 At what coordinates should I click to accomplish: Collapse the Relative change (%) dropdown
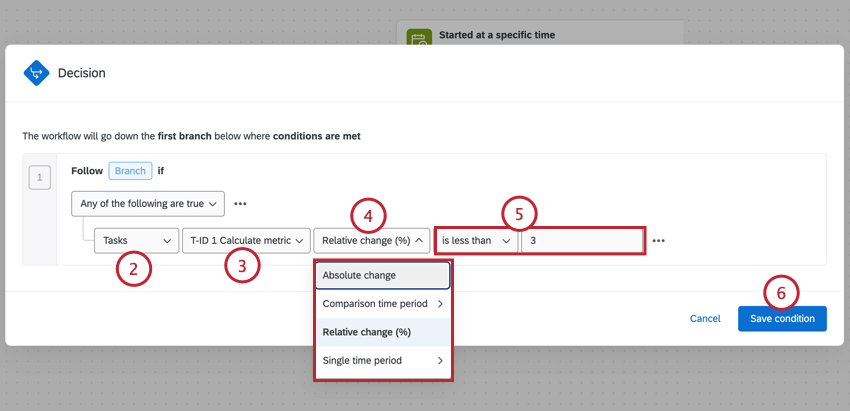coord(371,240)
